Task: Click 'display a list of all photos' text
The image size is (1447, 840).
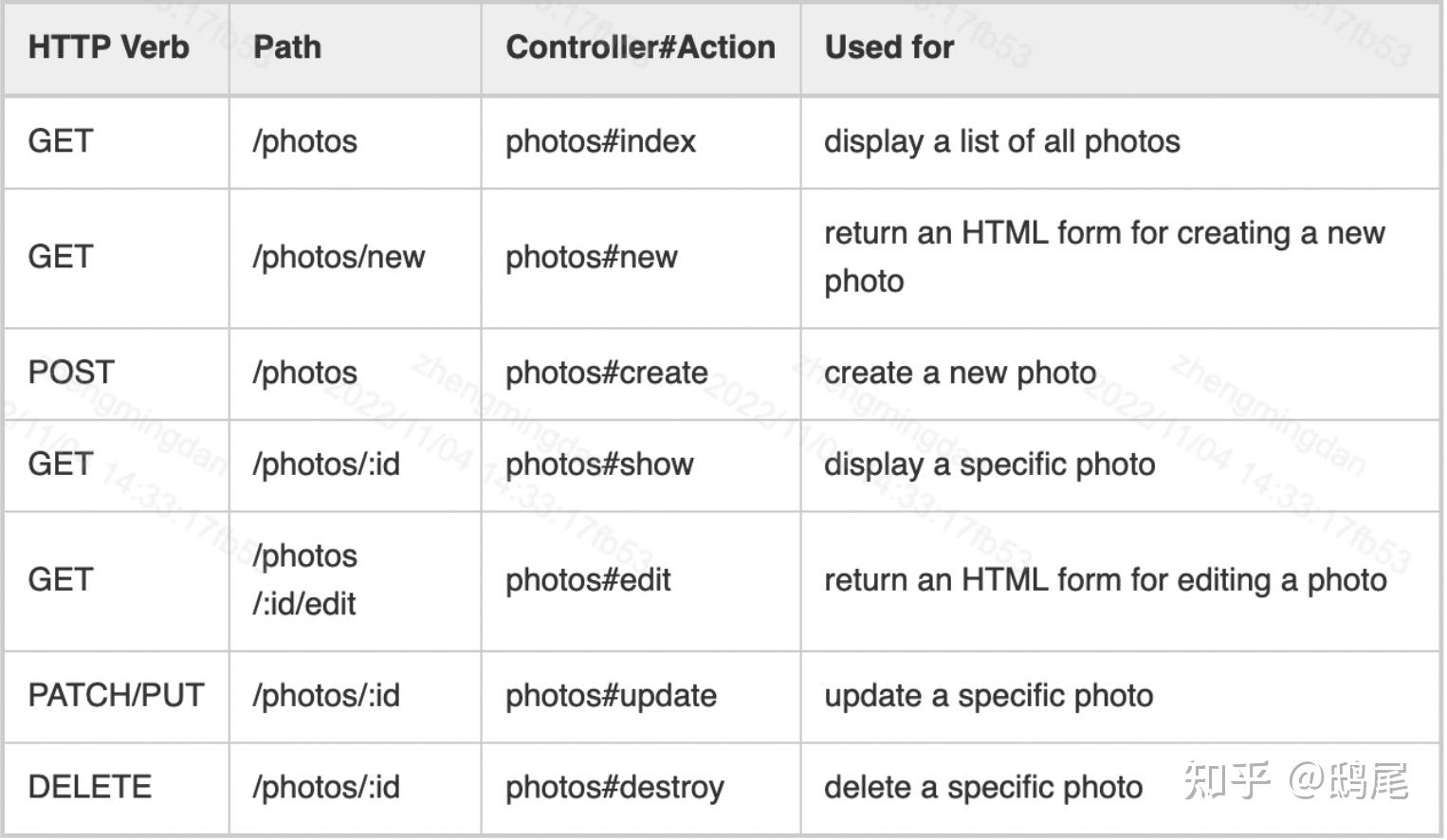Action: 1002,141
